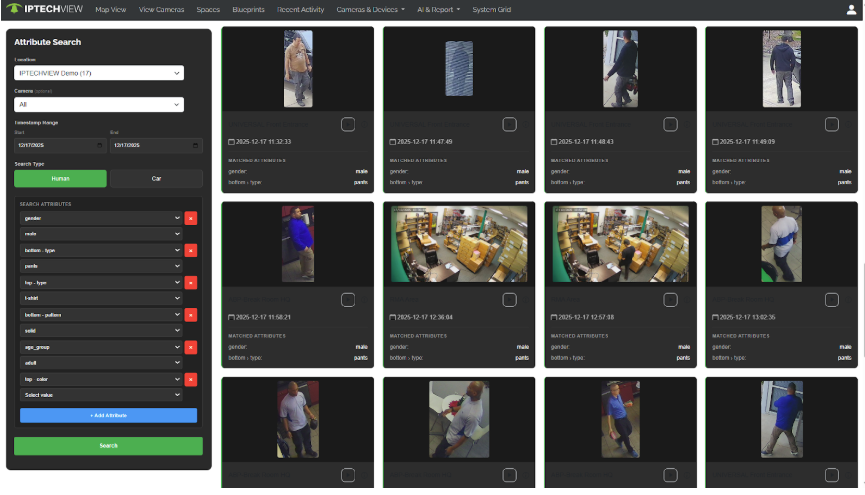Click the green Search button
Viewport: 865px width, 495px height.
[108, 446]
